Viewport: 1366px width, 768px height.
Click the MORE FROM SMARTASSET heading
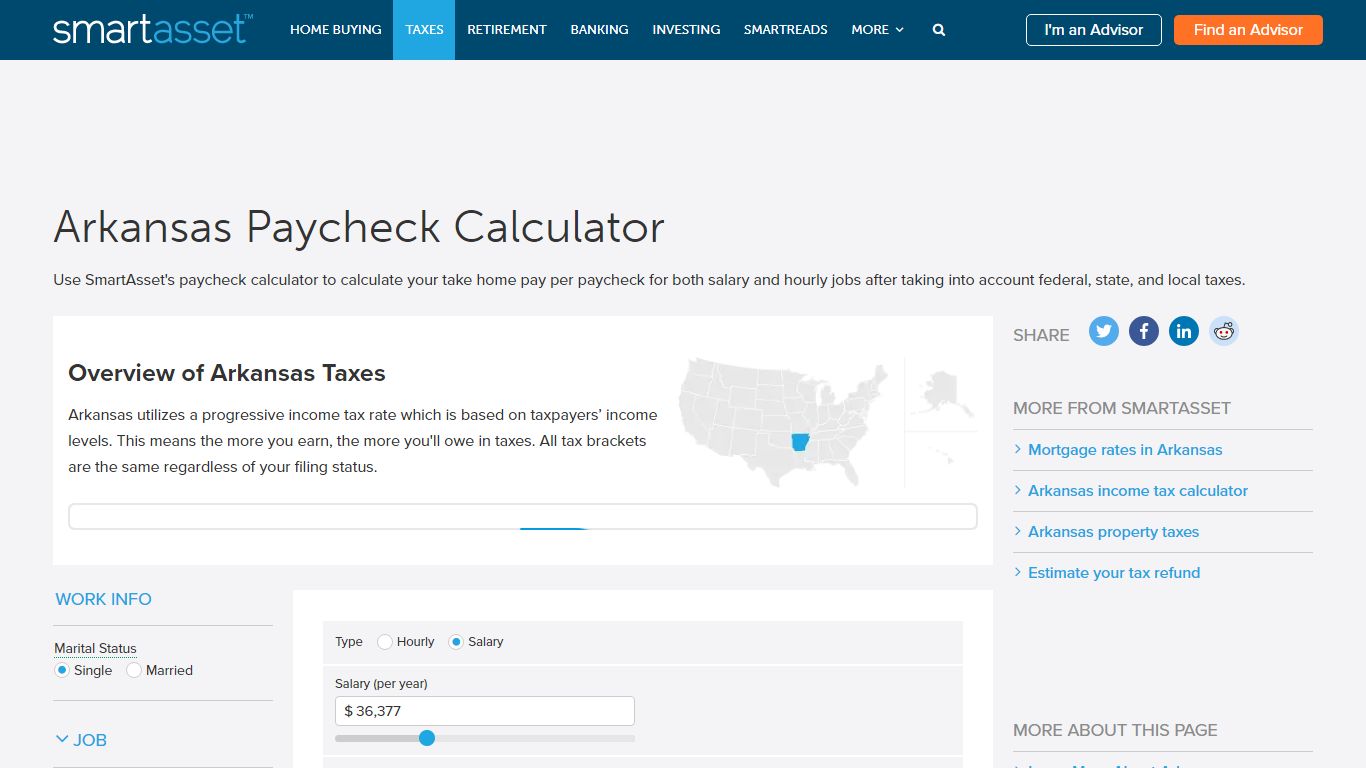coord(1122,408)
